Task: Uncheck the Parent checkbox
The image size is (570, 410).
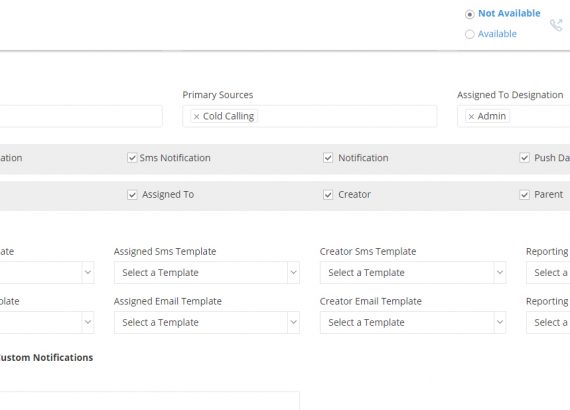Action: (524, 195)
